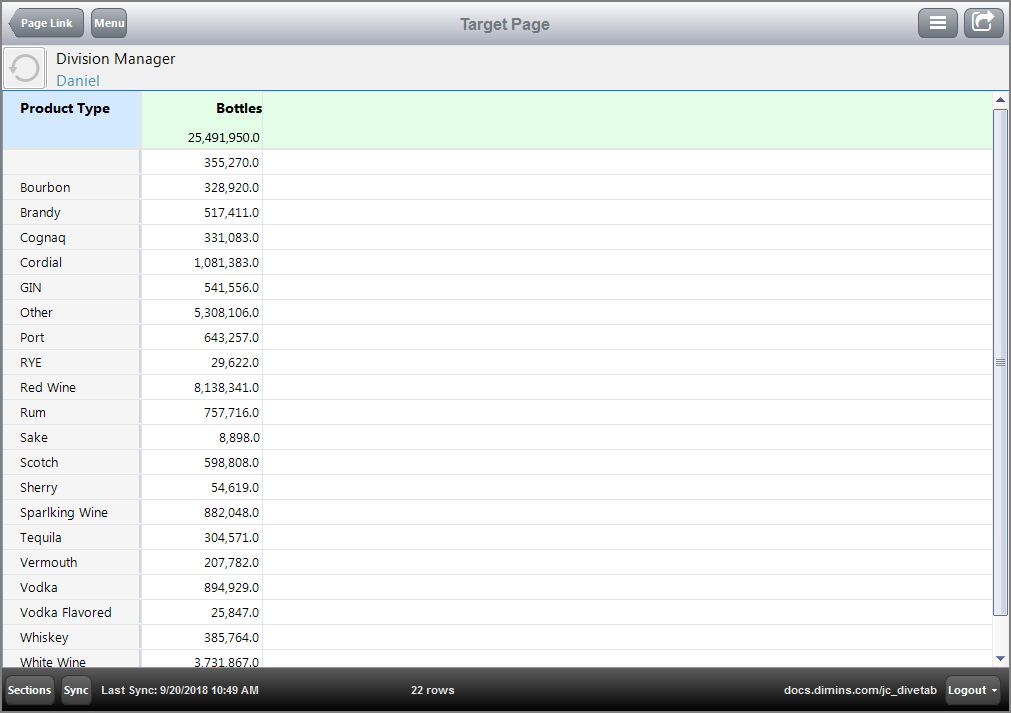The height and width of the screenshot is (713, 1011).
Task: Click the back arrow on Page Link button
Action: click(16, 23)
